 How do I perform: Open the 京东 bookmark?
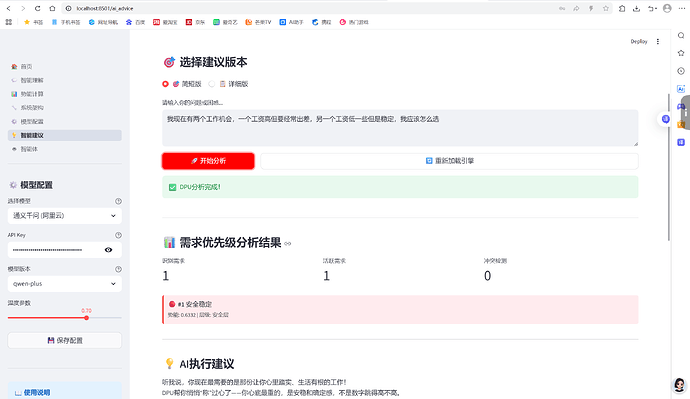click(195, 22)
